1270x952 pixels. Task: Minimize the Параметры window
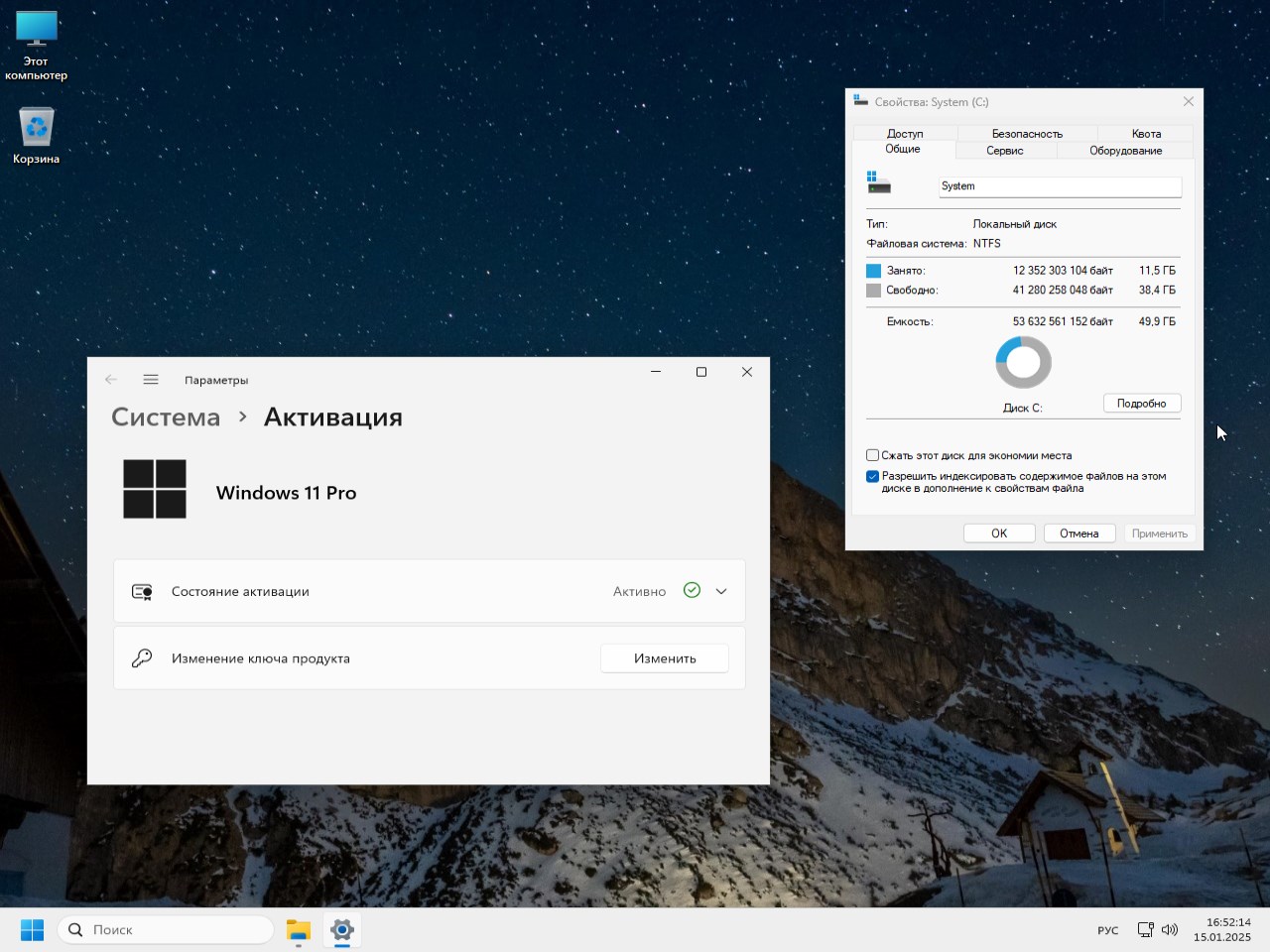click(x=656, y=372)
